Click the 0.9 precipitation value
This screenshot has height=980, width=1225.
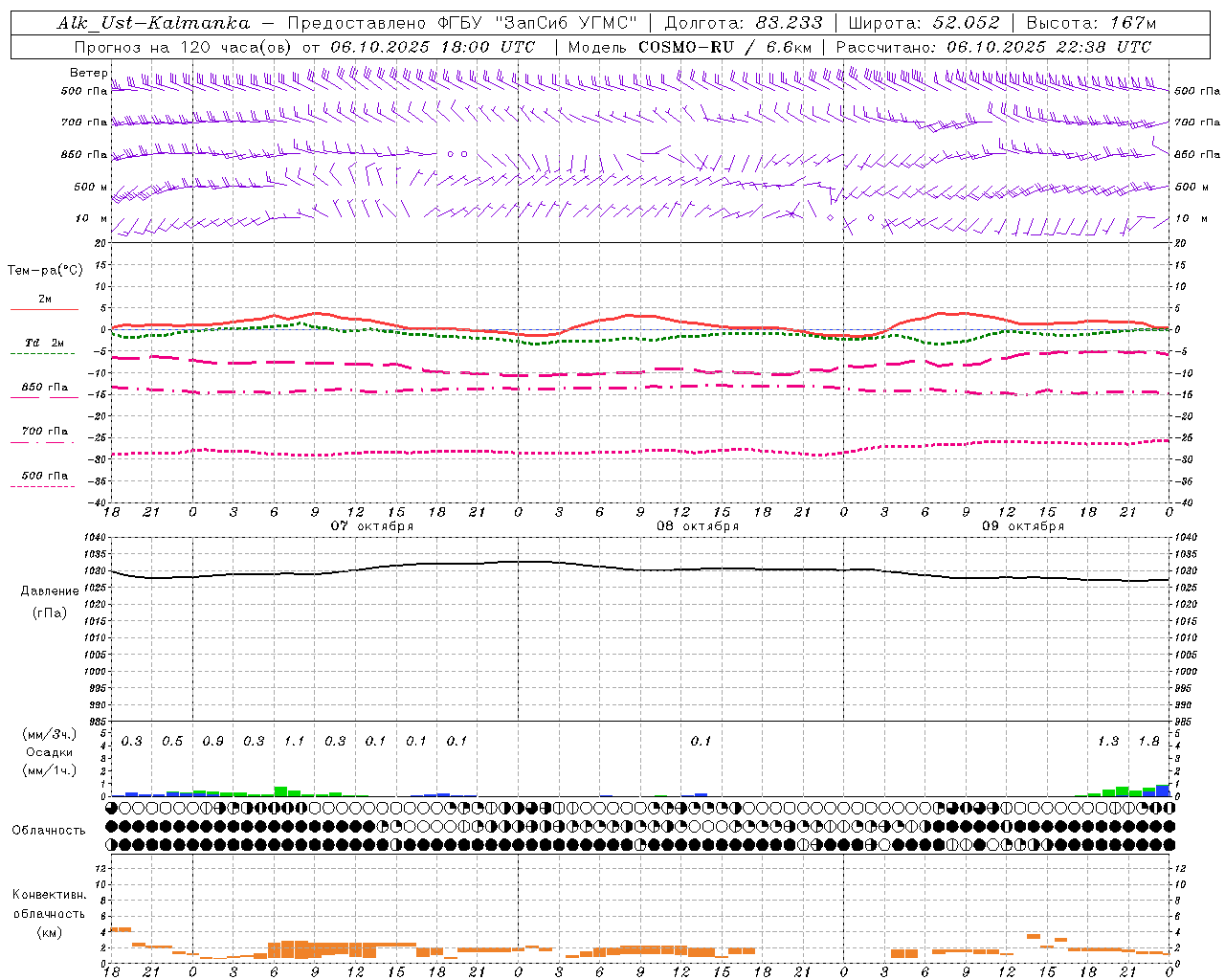click(x=213, y=742)
